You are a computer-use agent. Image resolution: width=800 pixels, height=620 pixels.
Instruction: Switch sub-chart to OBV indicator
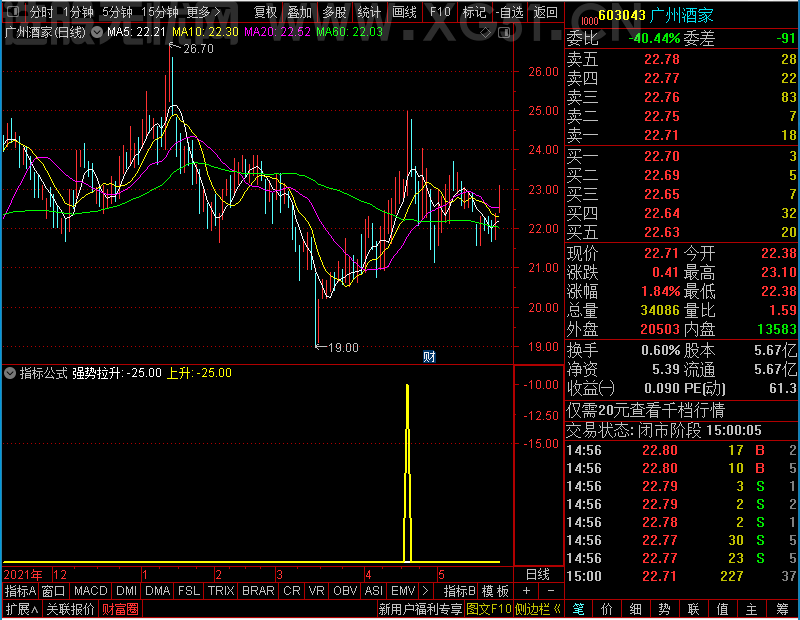pyautogui.click(x=345, y=591)
